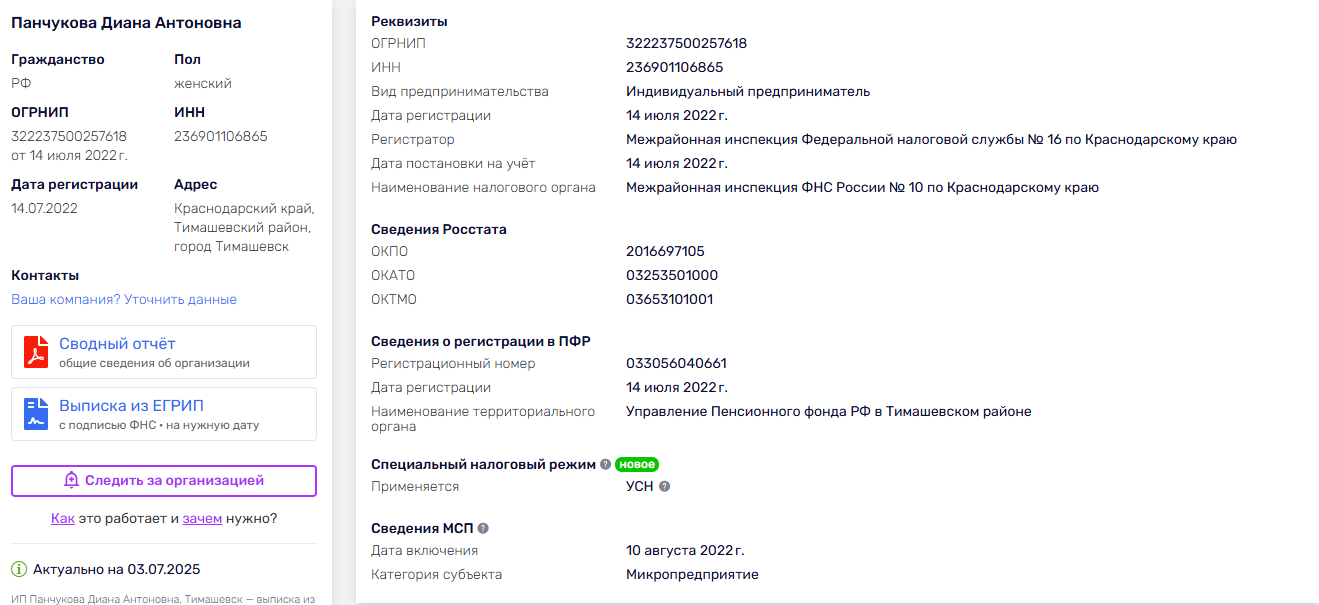Open the Сводный отчёт report
This screenshot has width=1319, height=605.
point(164,352)
